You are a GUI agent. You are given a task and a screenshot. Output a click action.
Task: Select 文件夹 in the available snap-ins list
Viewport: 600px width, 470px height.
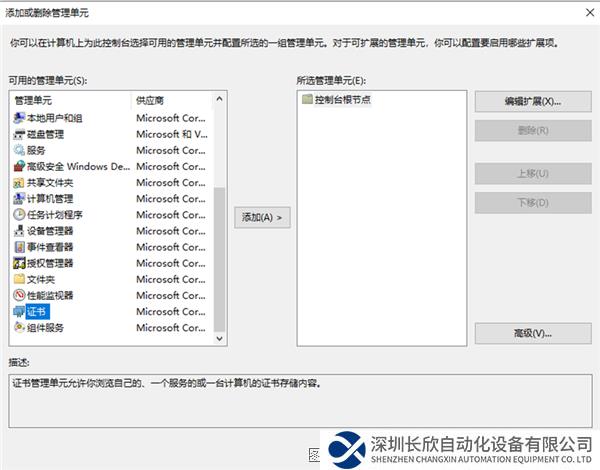(41, 279)
